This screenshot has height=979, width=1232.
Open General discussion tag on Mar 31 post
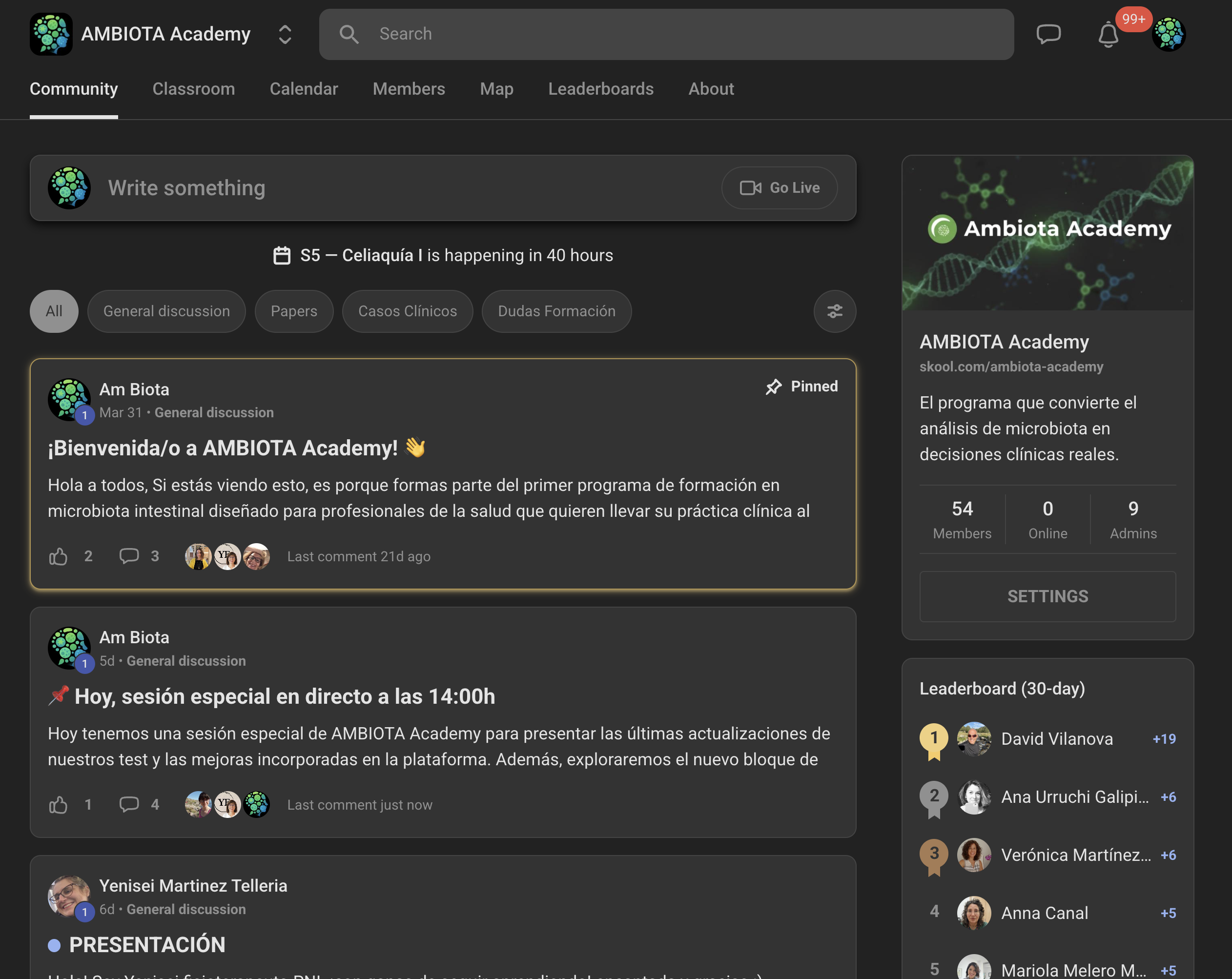point(214,412)
